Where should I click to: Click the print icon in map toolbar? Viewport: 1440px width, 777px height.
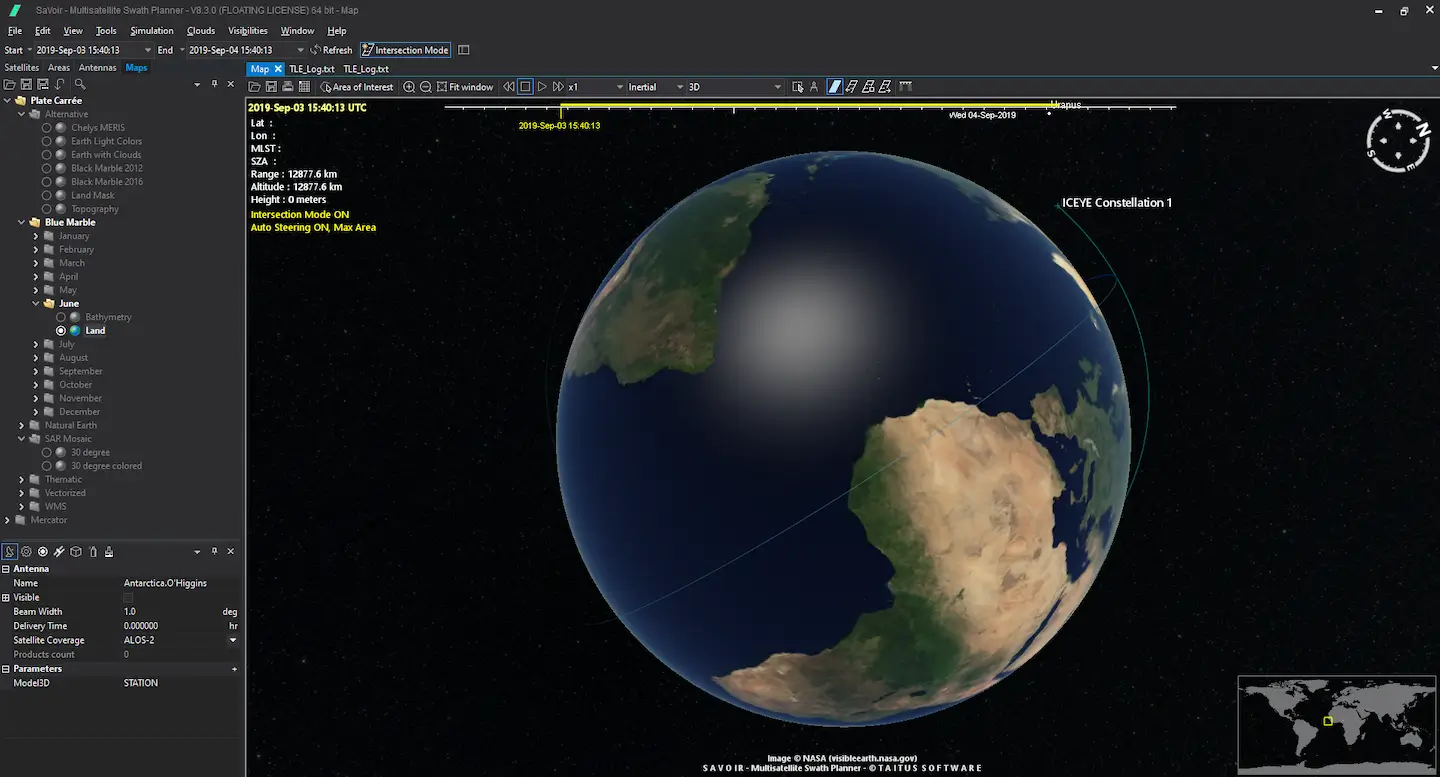pyautogui.click(x=287, y=87)
